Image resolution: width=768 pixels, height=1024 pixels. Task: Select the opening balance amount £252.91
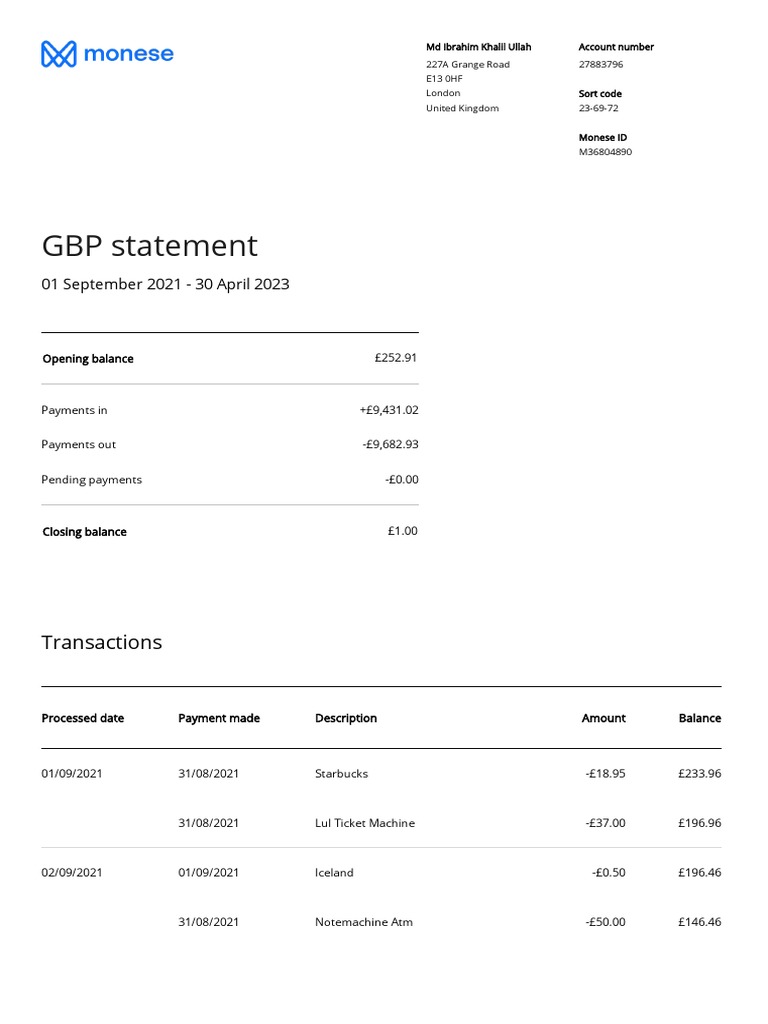point(396,358)
